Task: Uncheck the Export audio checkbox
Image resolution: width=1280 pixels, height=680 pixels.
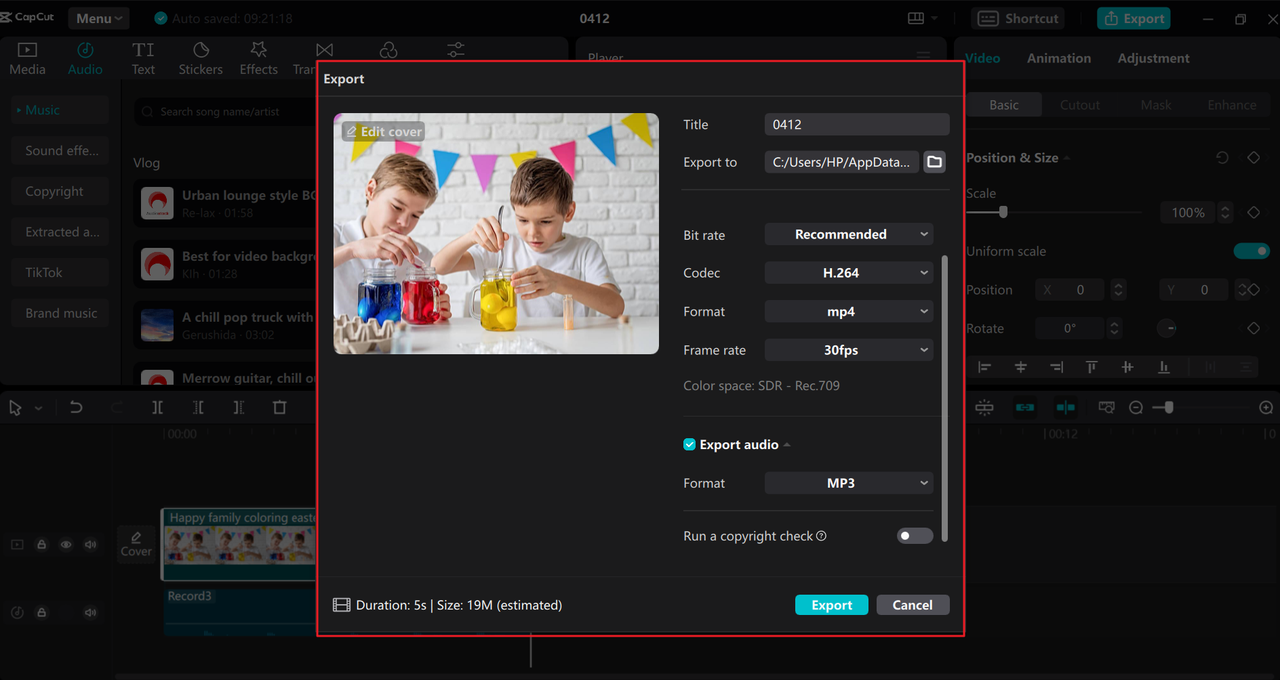Action: click(689, 445)
